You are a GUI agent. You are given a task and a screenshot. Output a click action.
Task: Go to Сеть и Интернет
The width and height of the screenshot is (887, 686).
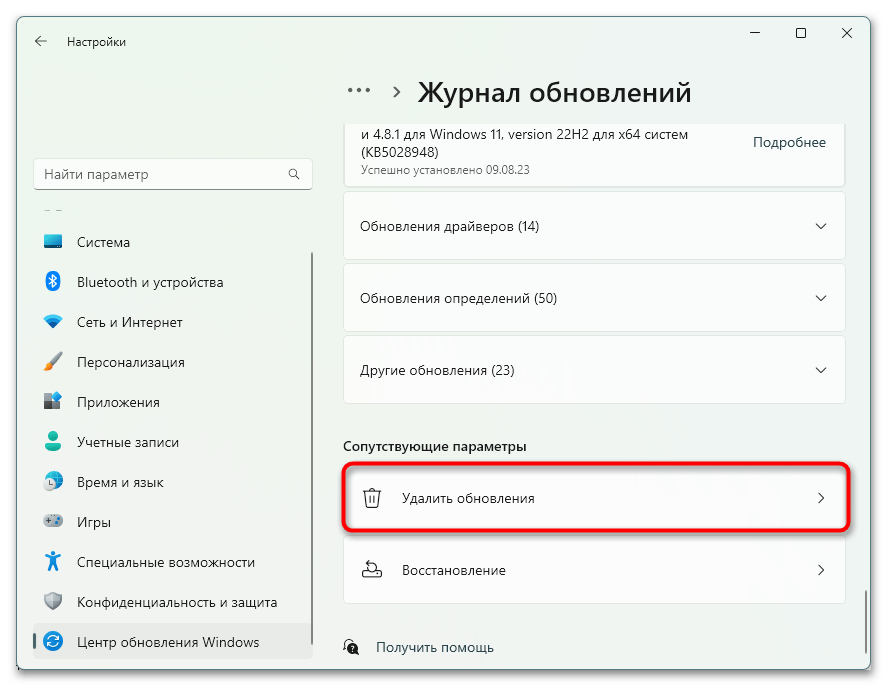pos(173,322)
